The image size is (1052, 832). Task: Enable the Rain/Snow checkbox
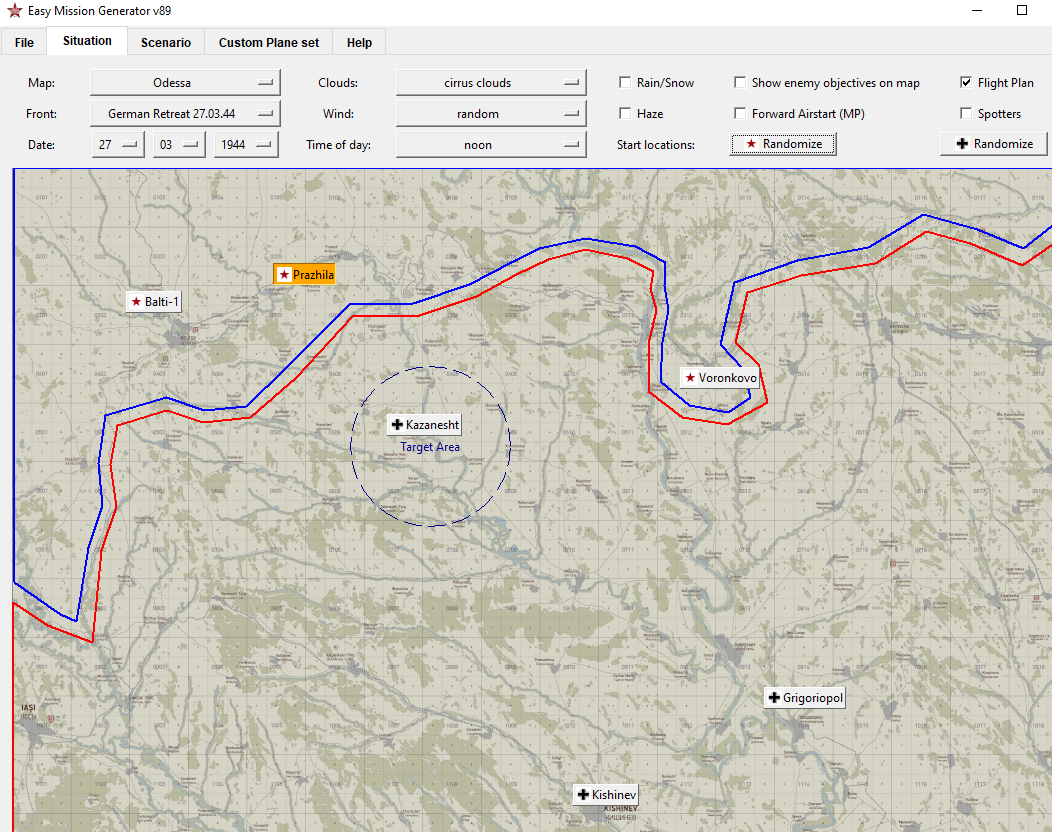625,82
